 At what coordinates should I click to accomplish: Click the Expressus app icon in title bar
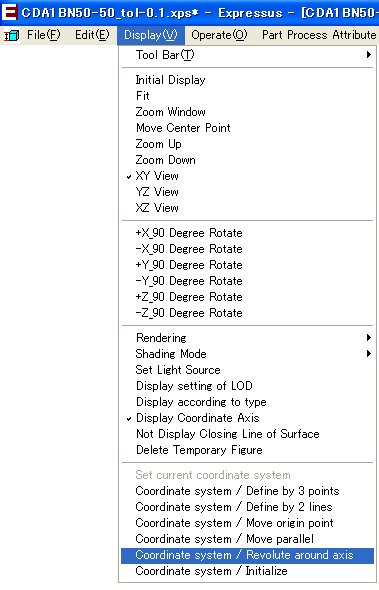[10, 12]
